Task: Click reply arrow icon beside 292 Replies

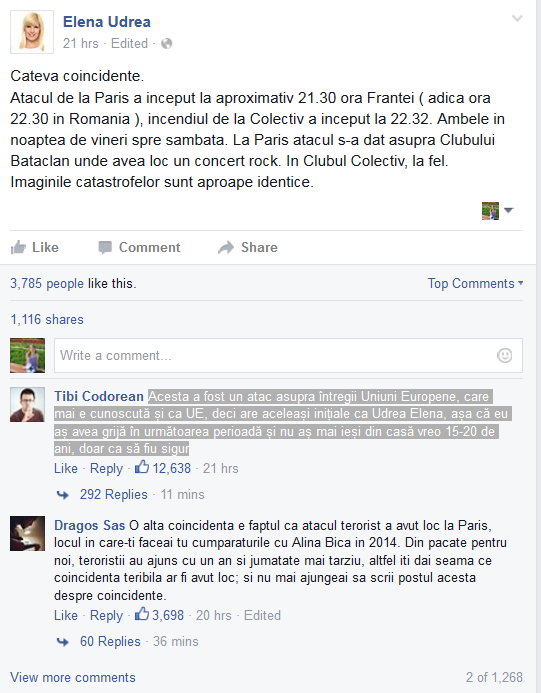Action: click(63, 495)
